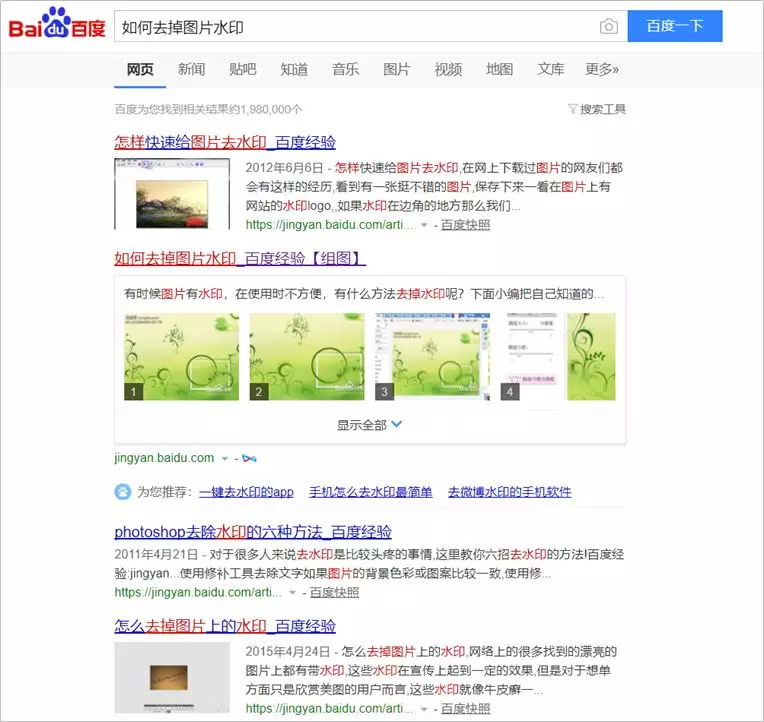Open dropdown arrow after photoshop result URL
This screenshot has width=764, height=722.
pyautogui.click(x=292, y=592)
